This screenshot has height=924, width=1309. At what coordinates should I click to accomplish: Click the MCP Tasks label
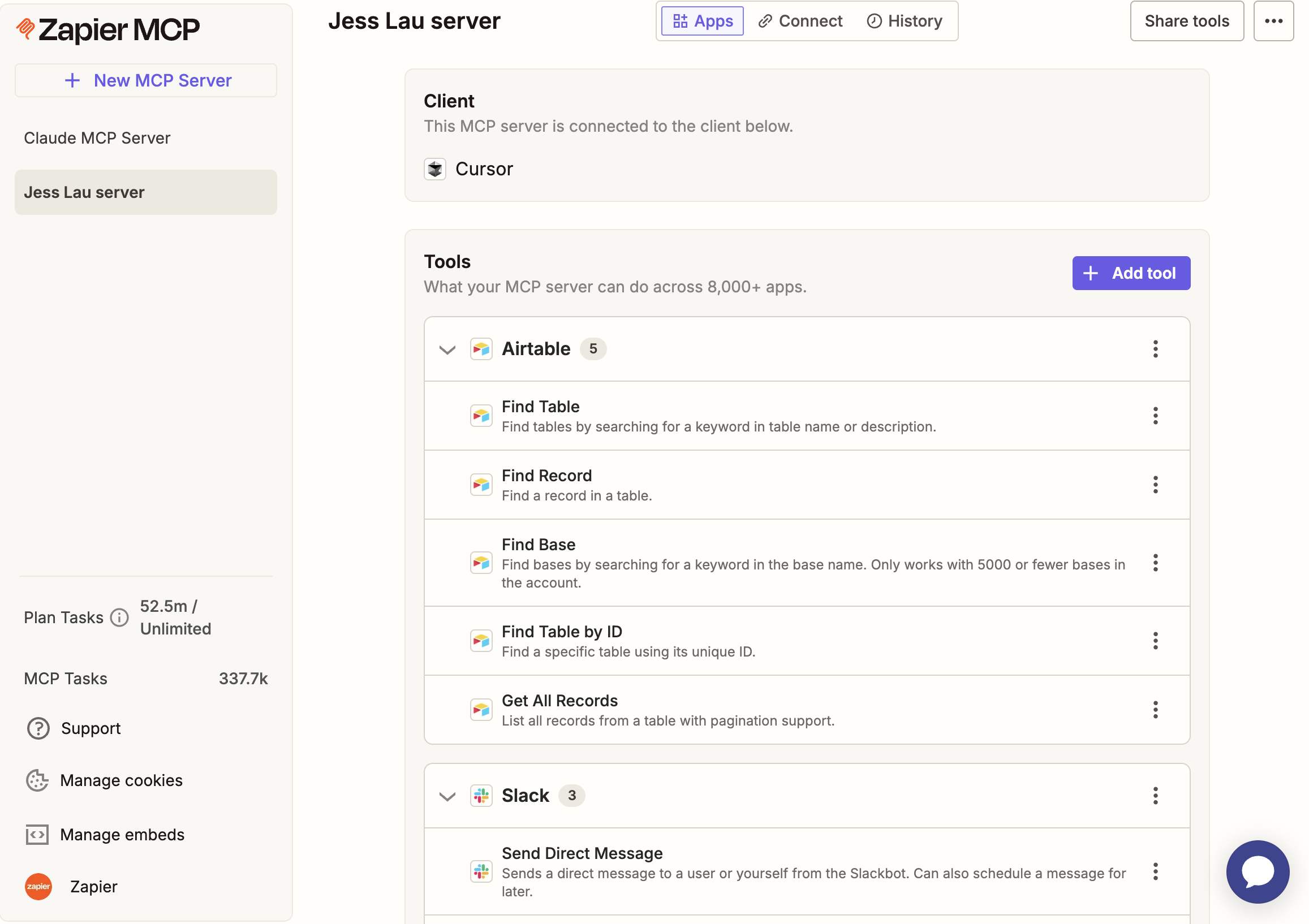click(x=66, y=679)
